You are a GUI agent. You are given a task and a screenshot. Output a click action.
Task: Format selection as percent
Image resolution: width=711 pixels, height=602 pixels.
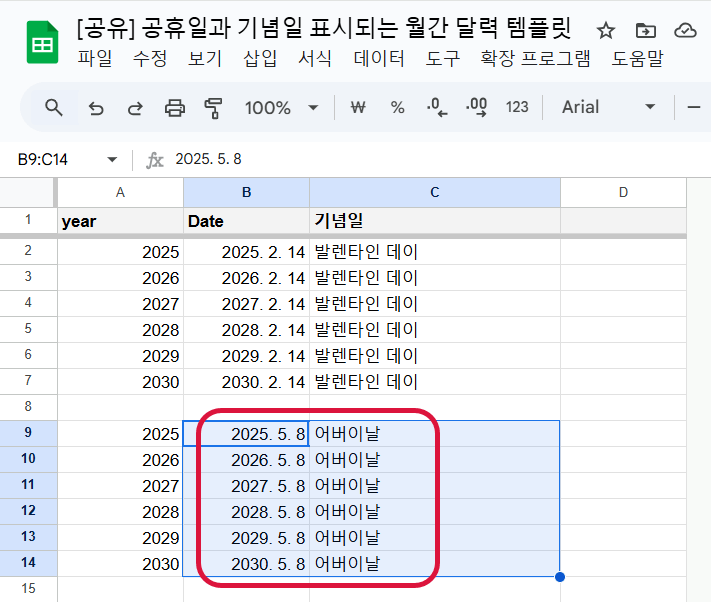[397, 107]
